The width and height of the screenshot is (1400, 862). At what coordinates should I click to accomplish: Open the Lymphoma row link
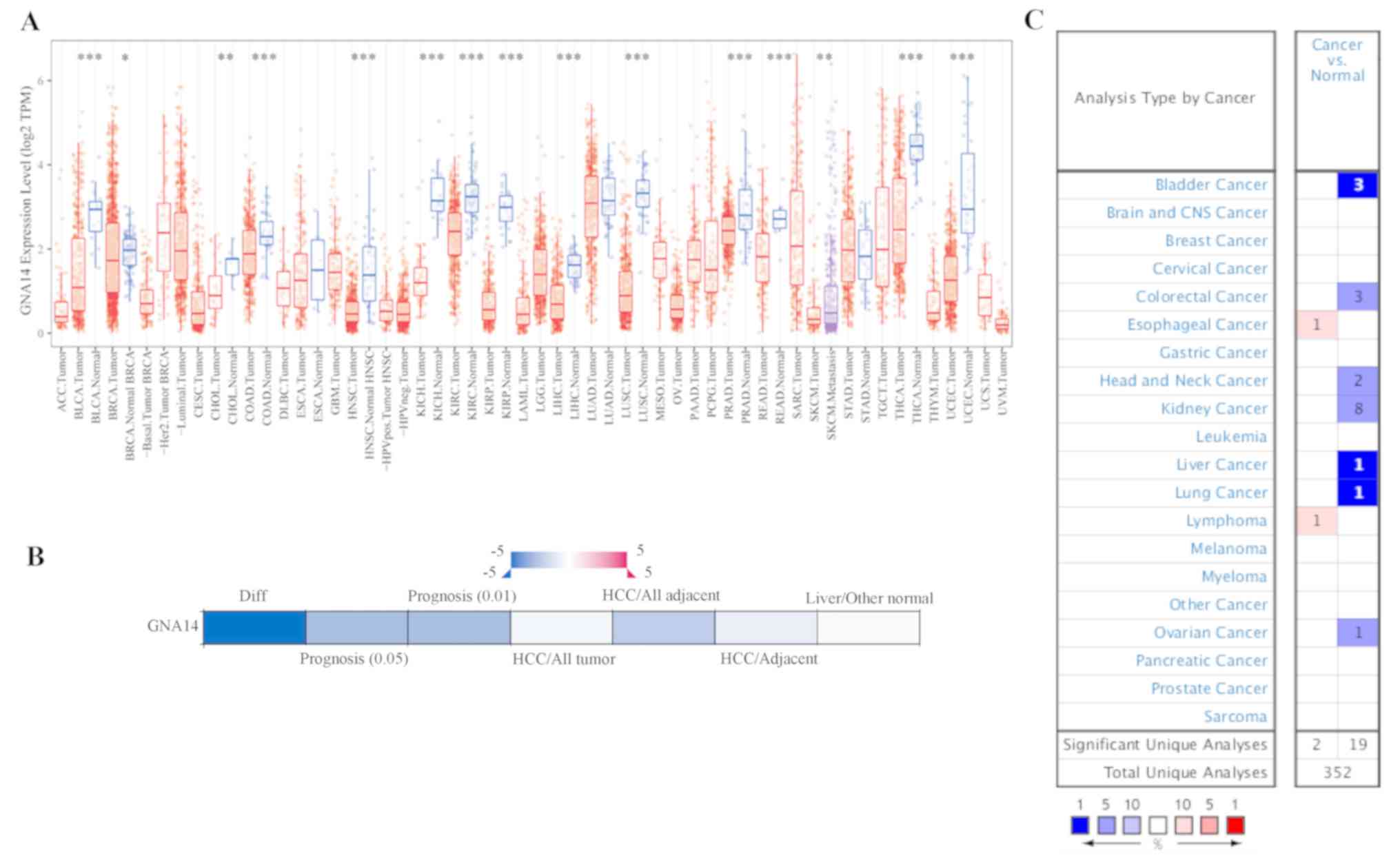[1226, 520]
